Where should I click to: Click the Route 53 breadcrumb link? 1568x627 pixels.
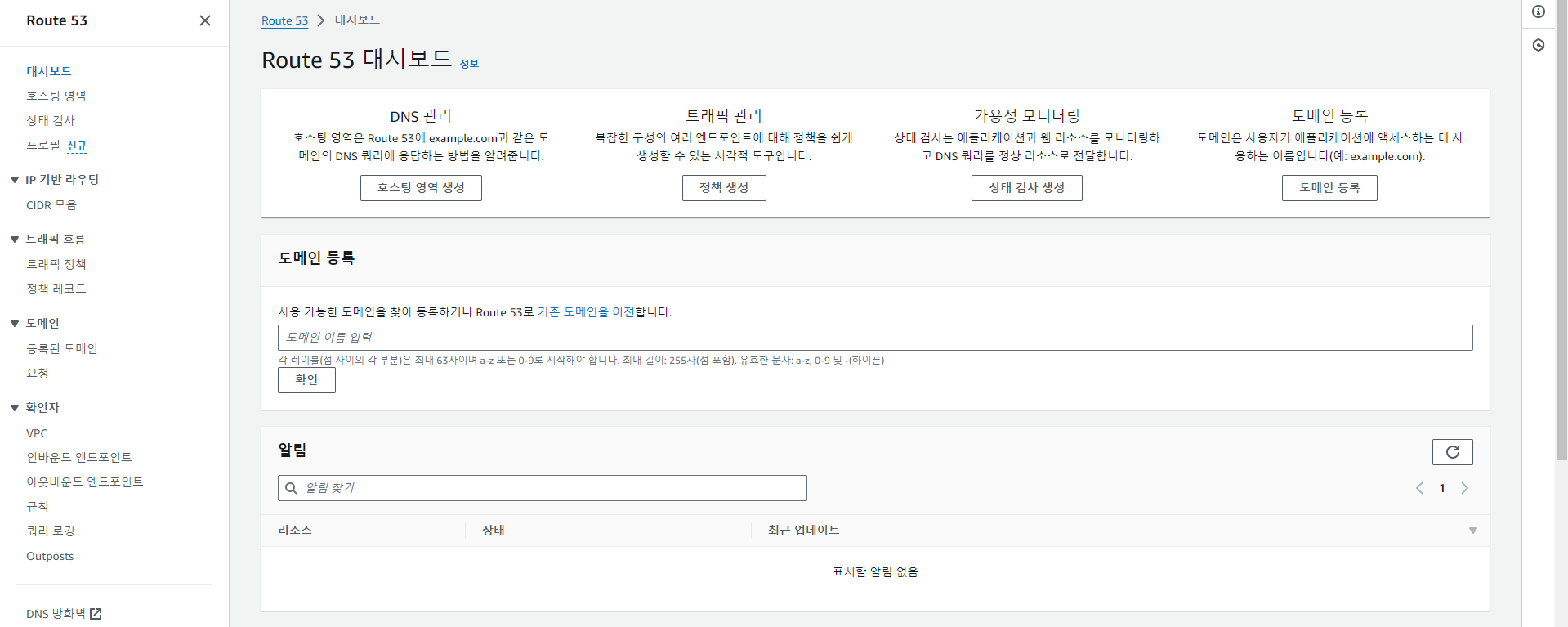pos(284,20)
